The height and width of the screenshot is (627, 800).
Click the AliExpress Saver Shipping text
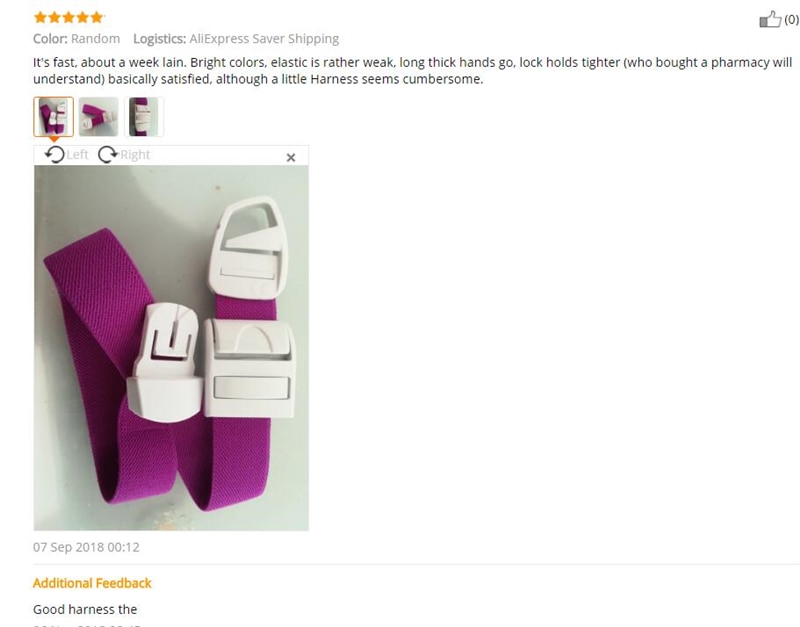264,39
